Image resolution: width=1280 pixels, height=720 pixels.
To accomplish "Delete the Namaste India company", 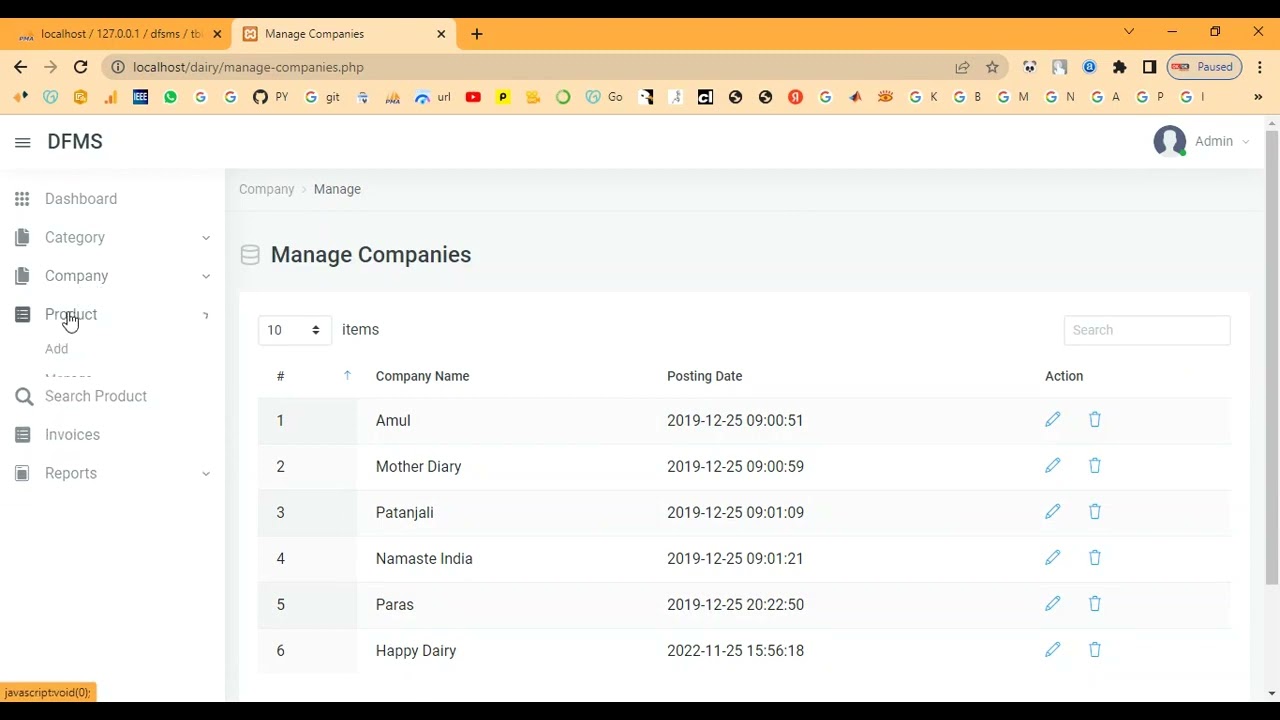I will pos(1094,558).
